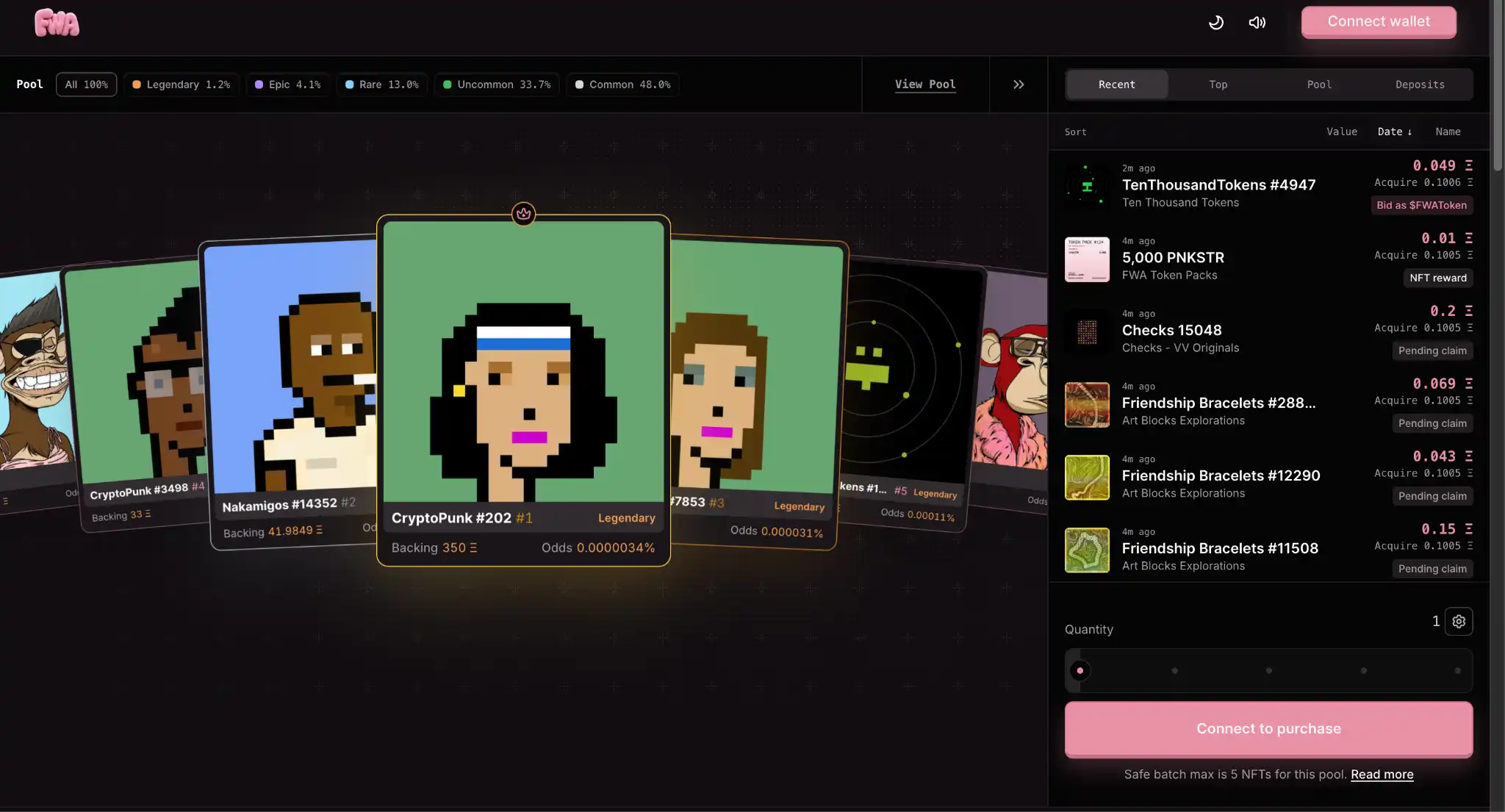Click Connect wallet button
The height and width of the screenshot is (812, 1505).
[x=1379, y=22]
